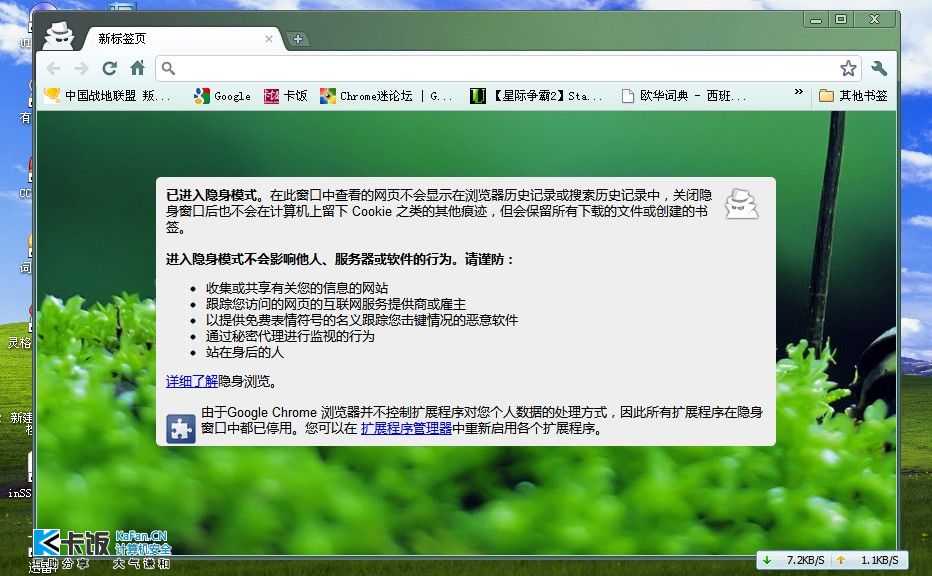Click the browser back arrow
Image resolution: width=932 pixels, height=576 pixels.
pos(53,68)
